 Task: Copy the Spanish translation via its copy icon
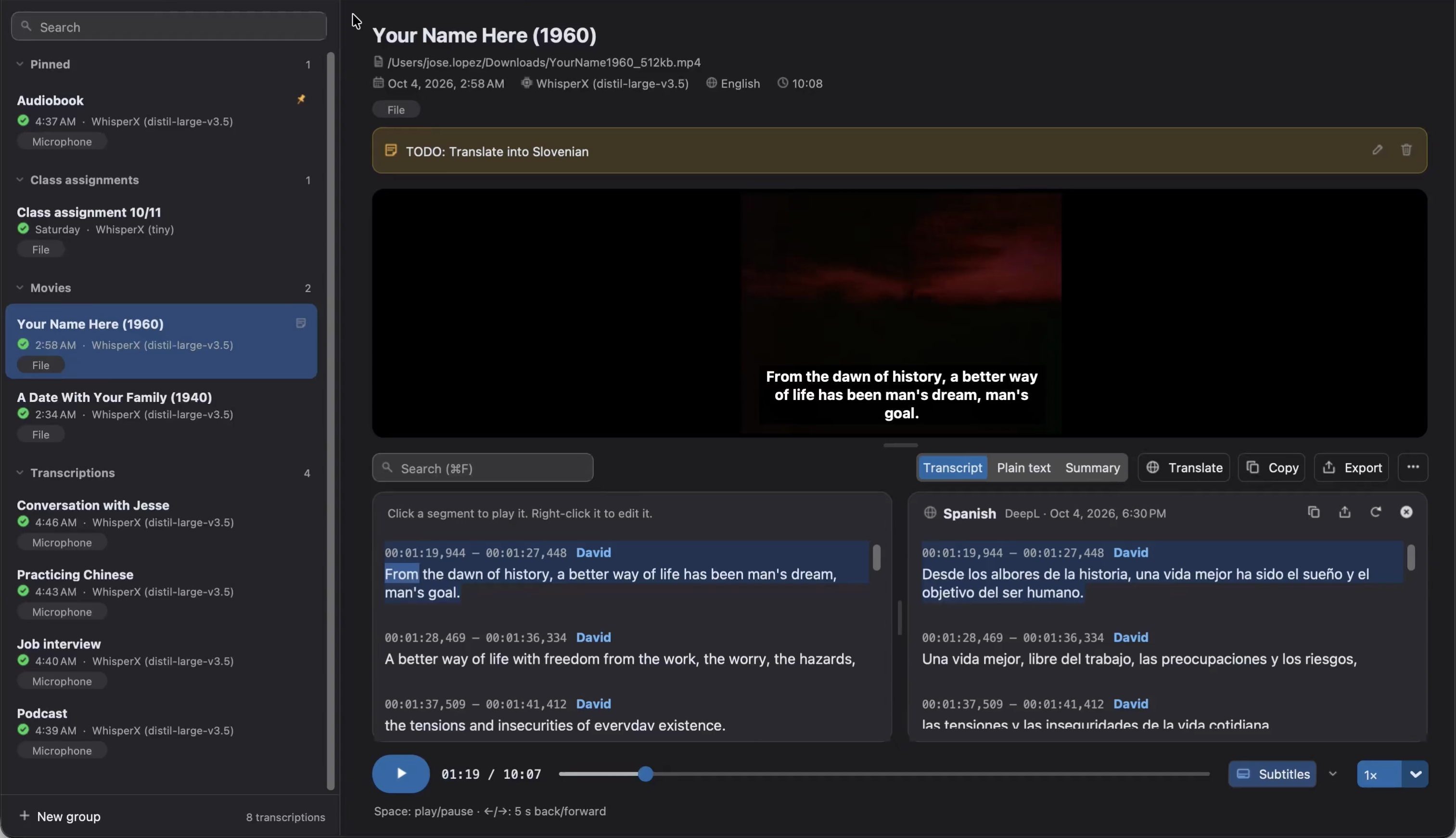pyautogui.click(x=1313, y=512)
